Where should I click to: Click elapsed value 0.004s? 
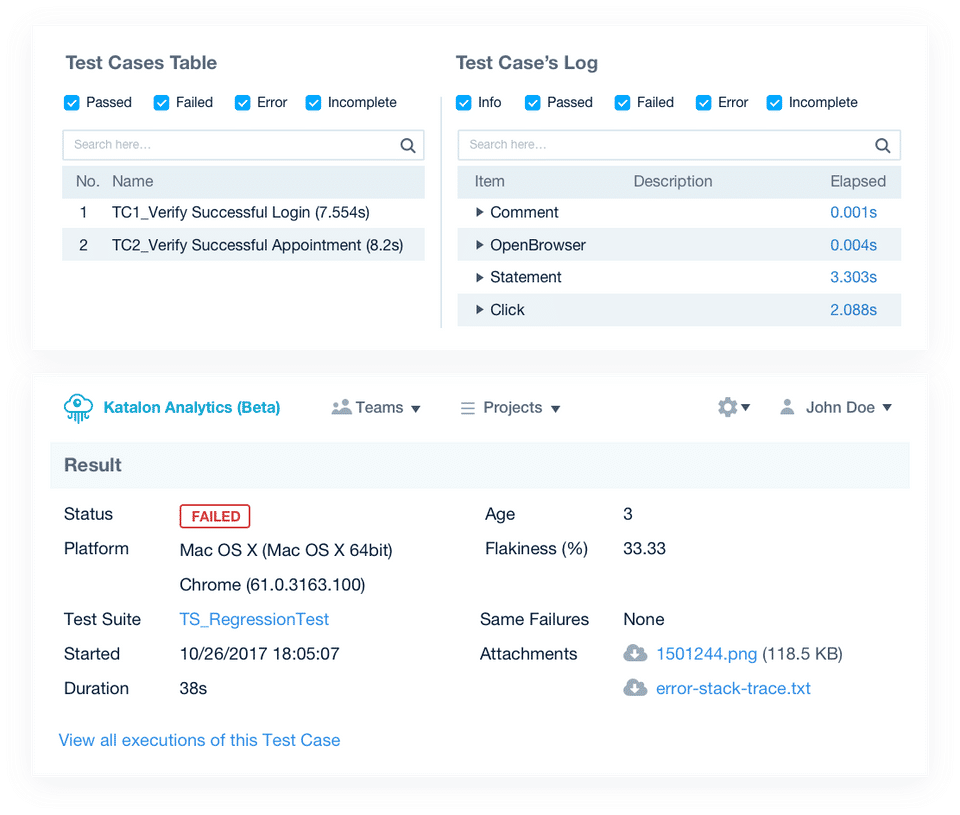853,245
